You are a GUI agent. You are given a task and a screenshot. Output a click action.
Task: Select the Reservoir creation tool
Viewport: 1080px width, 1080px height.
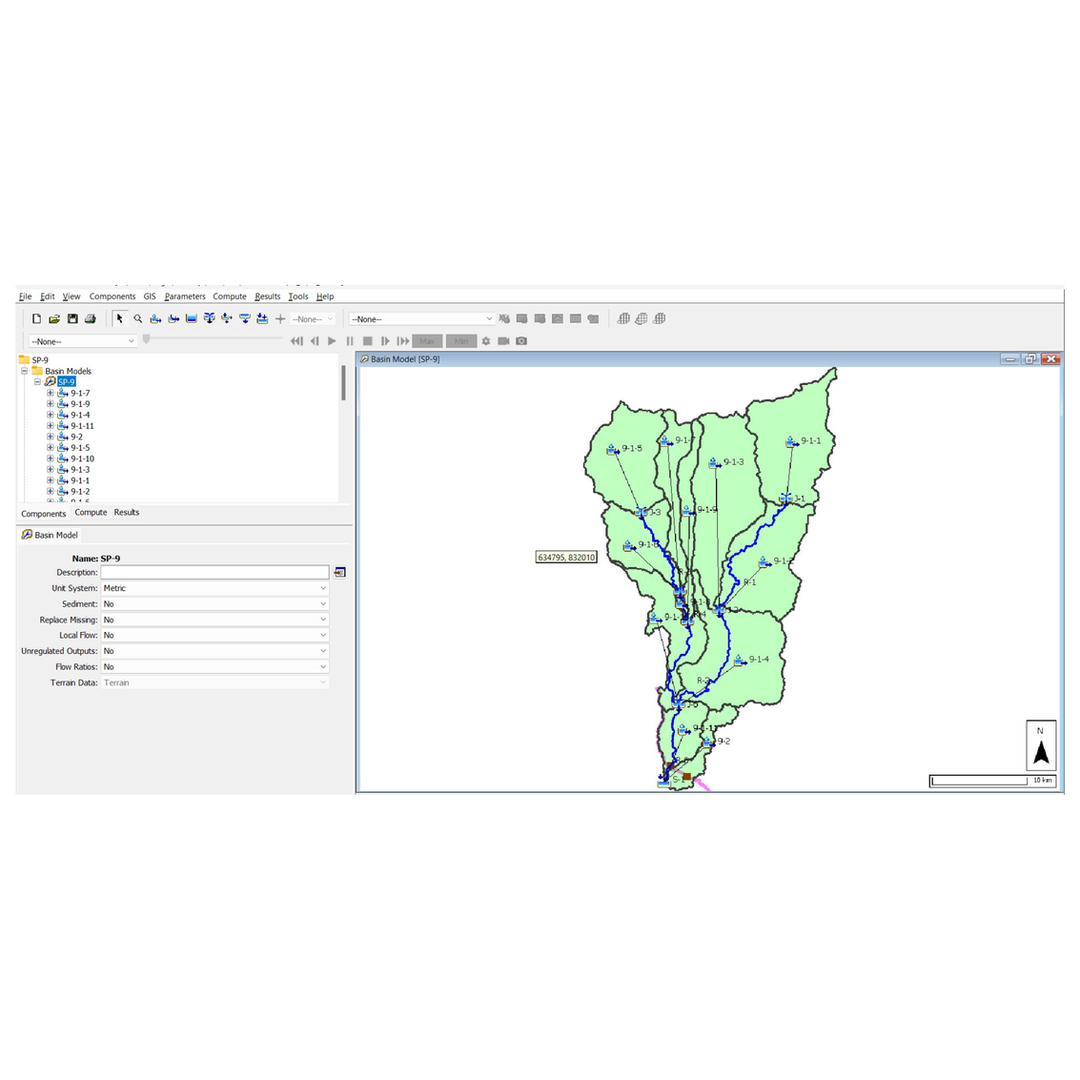191,319
